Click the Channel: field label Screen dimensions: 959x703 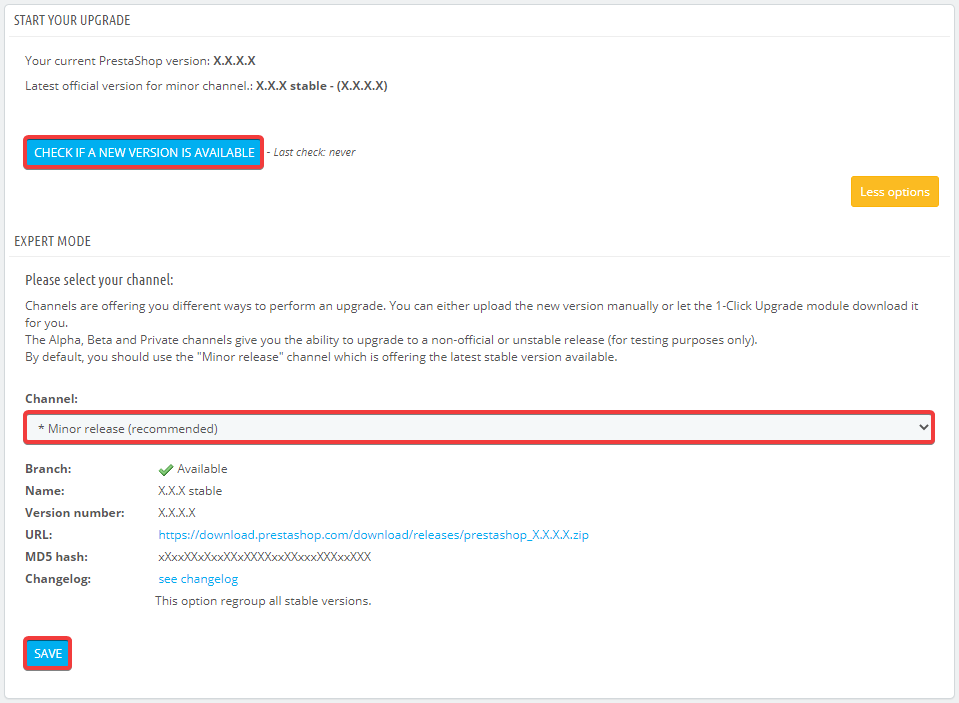[x=51, y=399]
